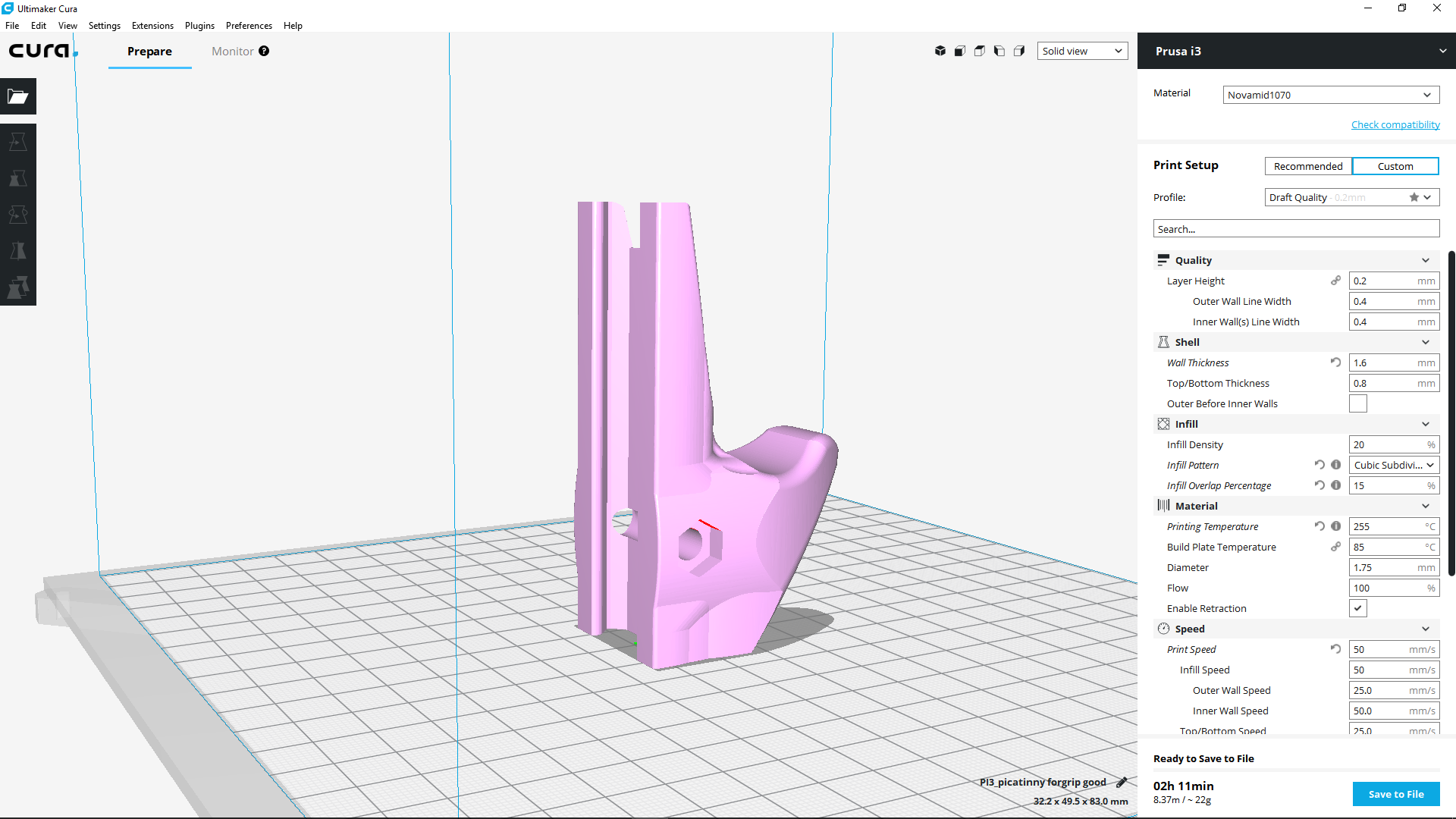The width and height of the screenshot is (1456, 819).
Task: Open the Novamid1070 material dropdown
Action: 1331,95
